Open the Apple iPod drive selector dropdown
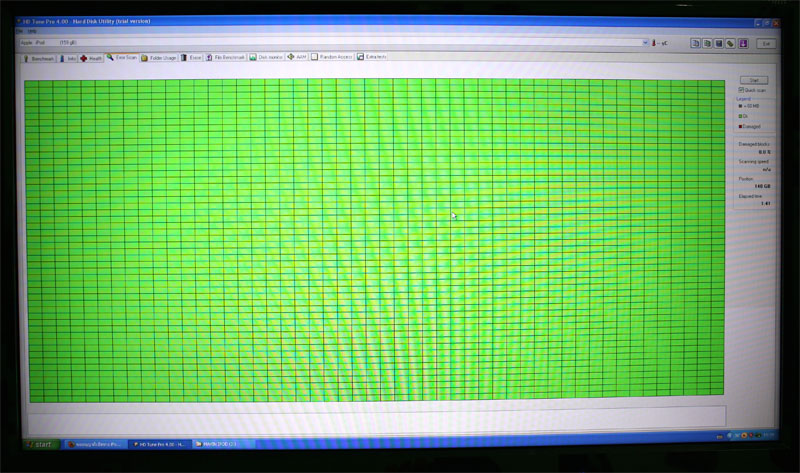800x473 pixels. (x=644, y=42)
